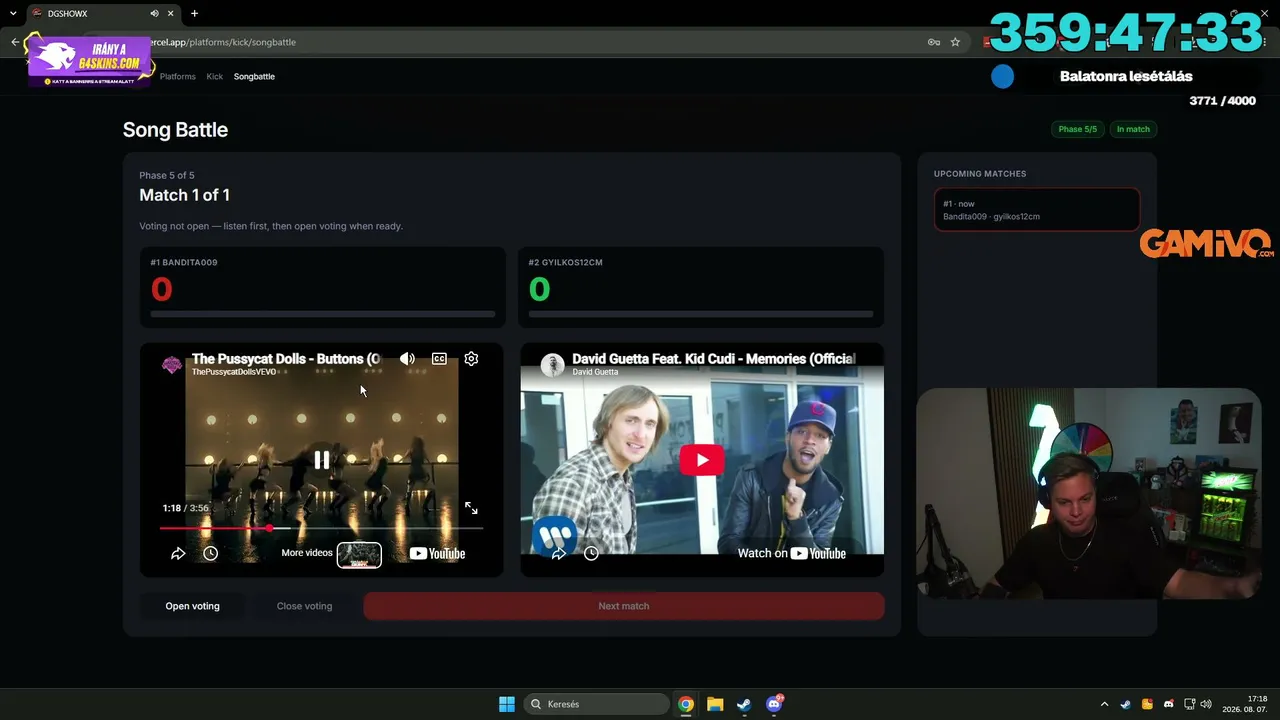The image size is (1280, 720).
Task: Open the network status tray icon
Action: click(x=1190, y=704)
